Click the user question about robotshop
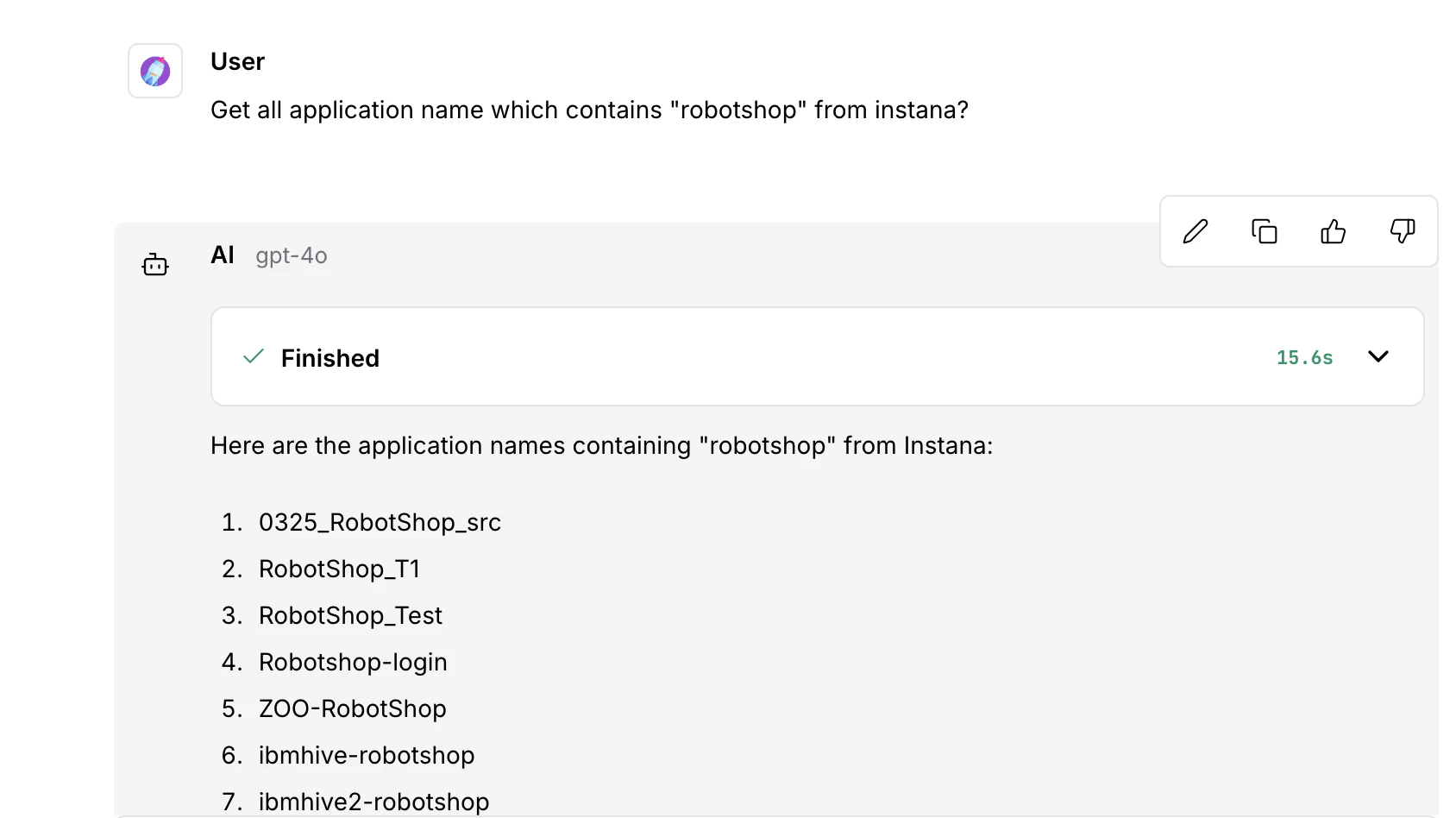 tap(590, 110)
